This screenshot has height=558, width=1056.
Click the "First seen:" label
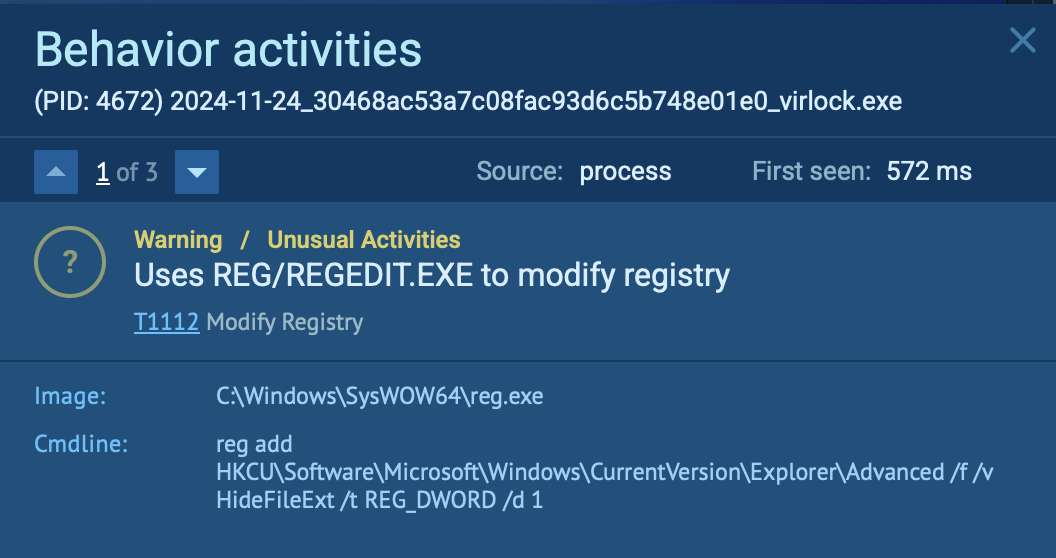812,172
